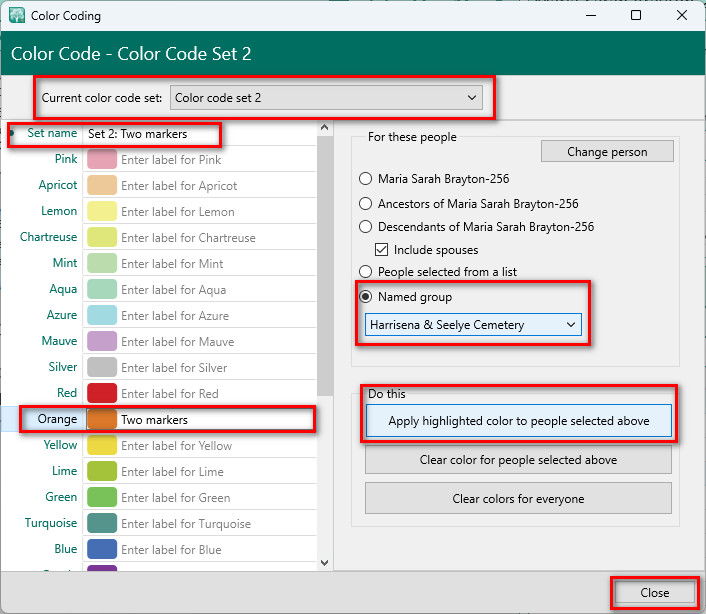Click Clear color for people selected above
The width and height of the screenshot is (706, 614).
click(x=518, y=460)
